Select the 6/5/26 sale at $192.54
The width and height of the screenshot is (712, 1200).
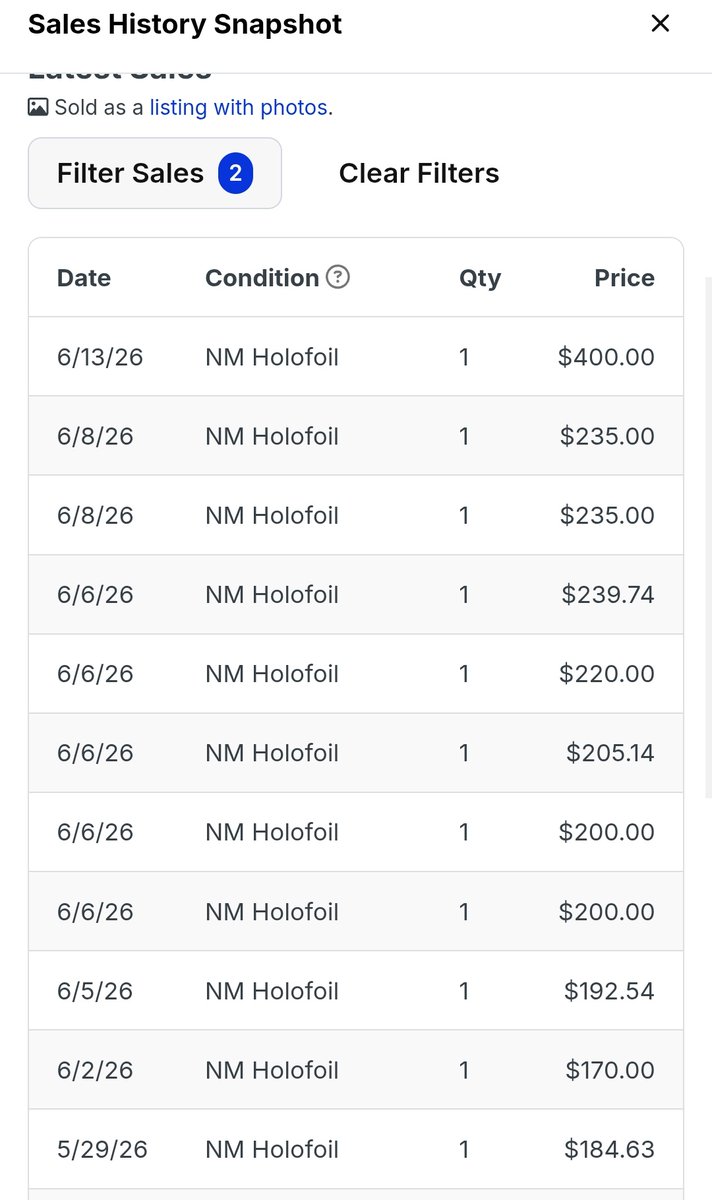(x=356, y=991)
